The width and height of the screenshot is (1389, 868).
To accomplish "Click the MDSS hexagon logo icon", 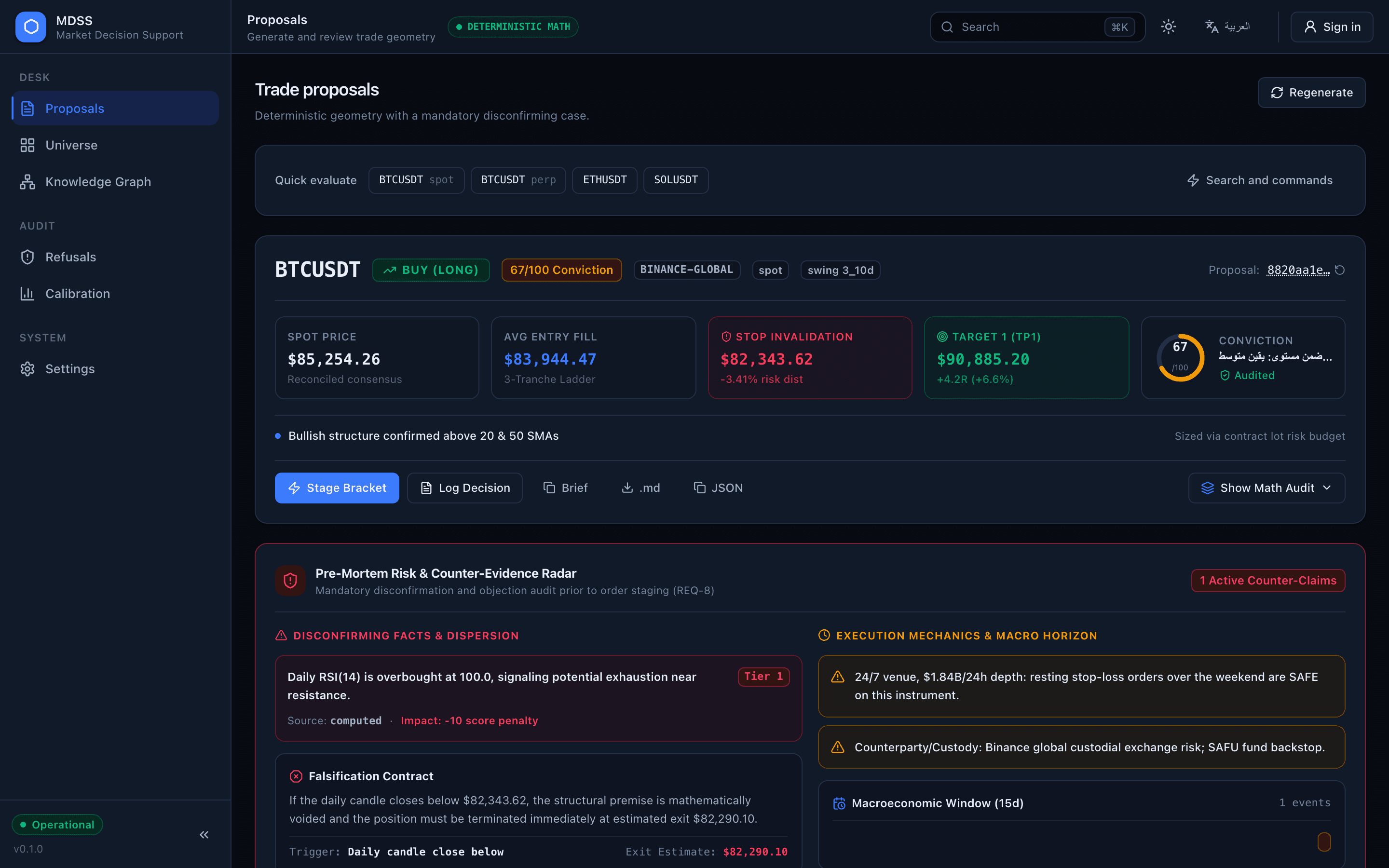I will tap(31, 27).
